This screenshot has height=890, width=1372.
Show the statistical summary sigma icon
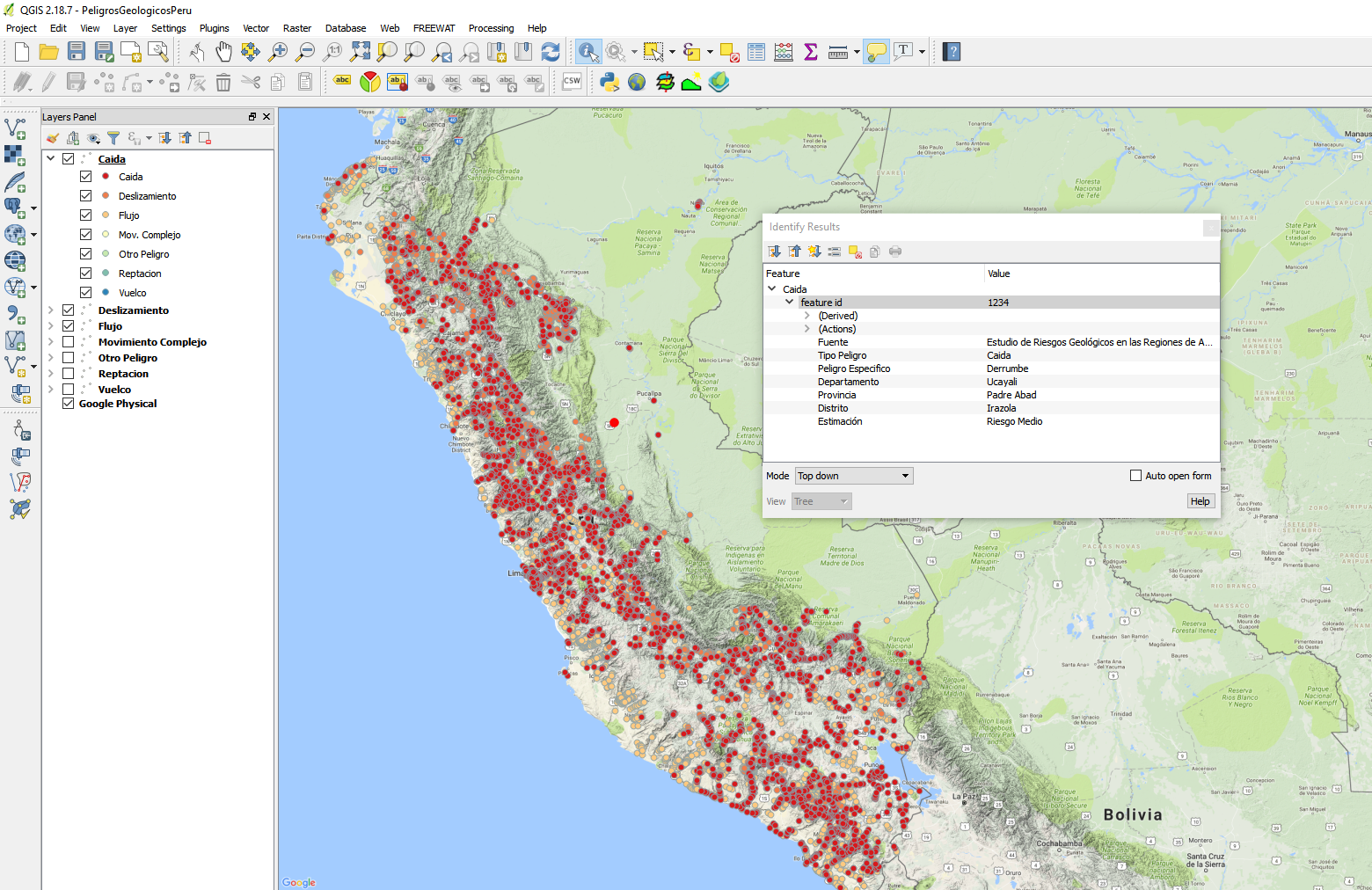(x=811, y=52)
